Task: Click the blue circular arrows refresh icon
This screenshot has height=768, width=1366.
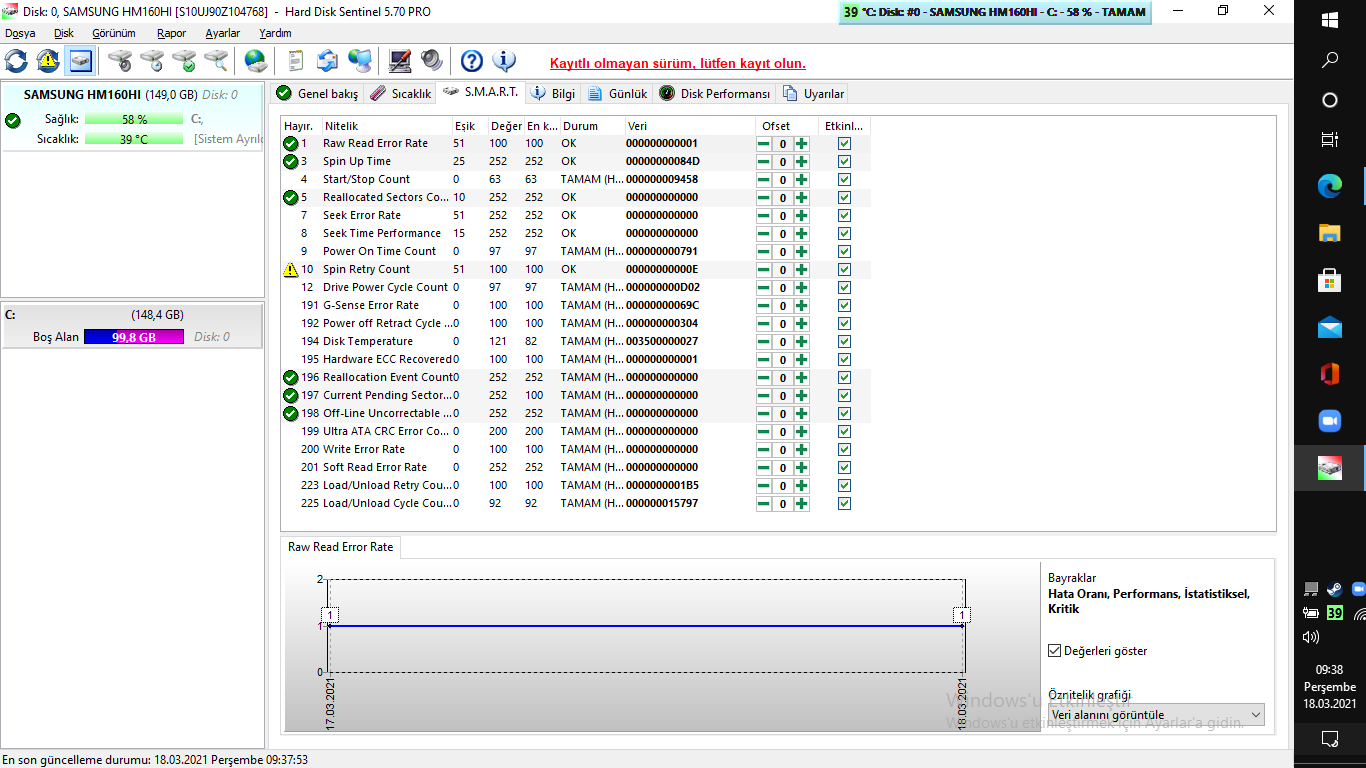Action: click(16, 61)
